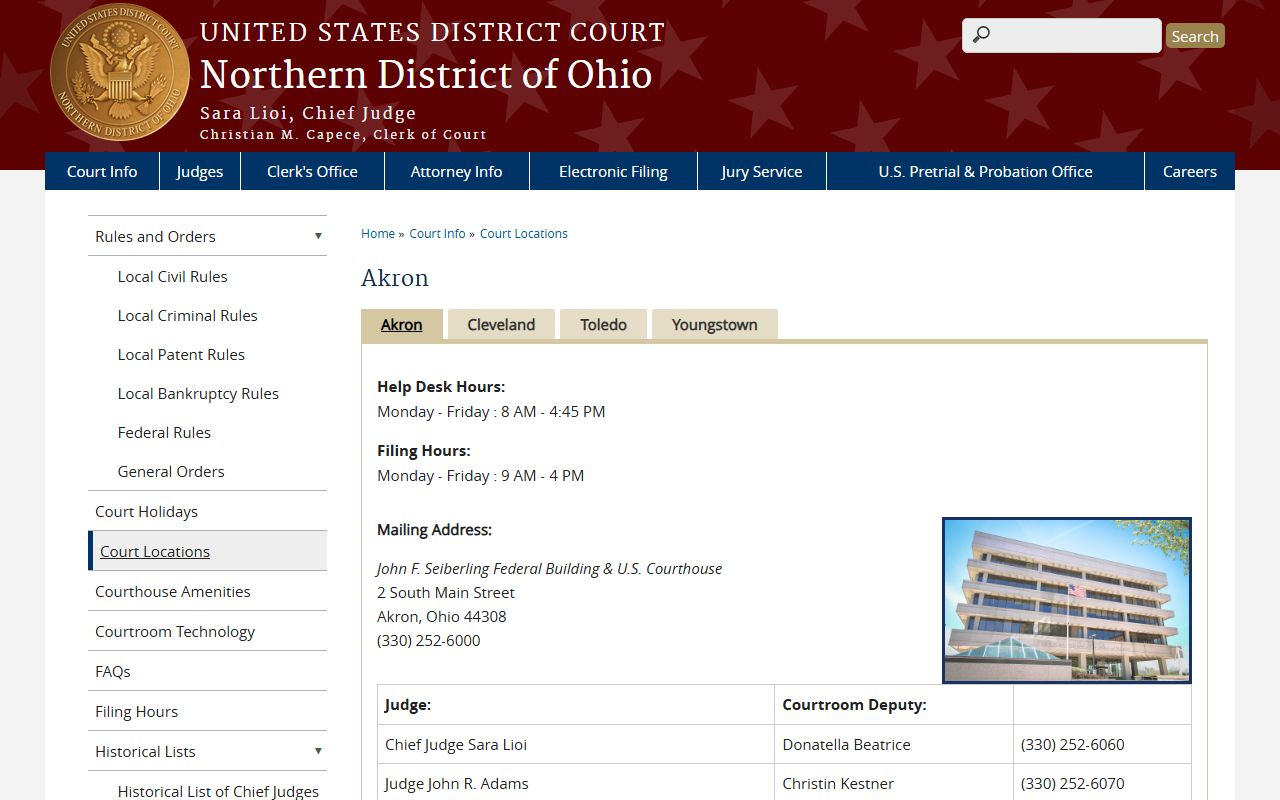Open Historical Lists sidebar link
Screen dimensions: 1280x800
tap(145, 751)
